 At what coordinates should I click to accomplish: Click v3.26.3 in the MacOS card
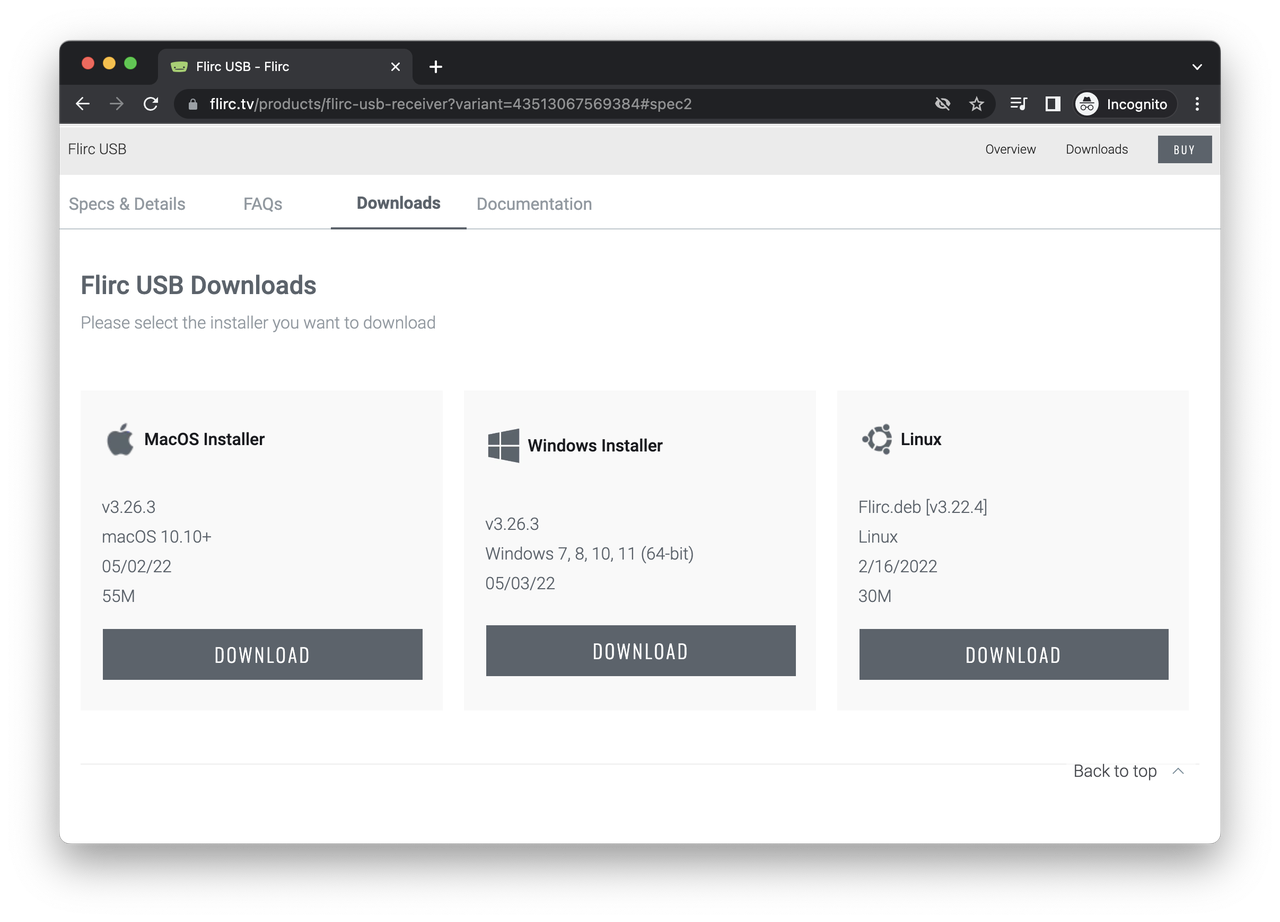(129, 507)
